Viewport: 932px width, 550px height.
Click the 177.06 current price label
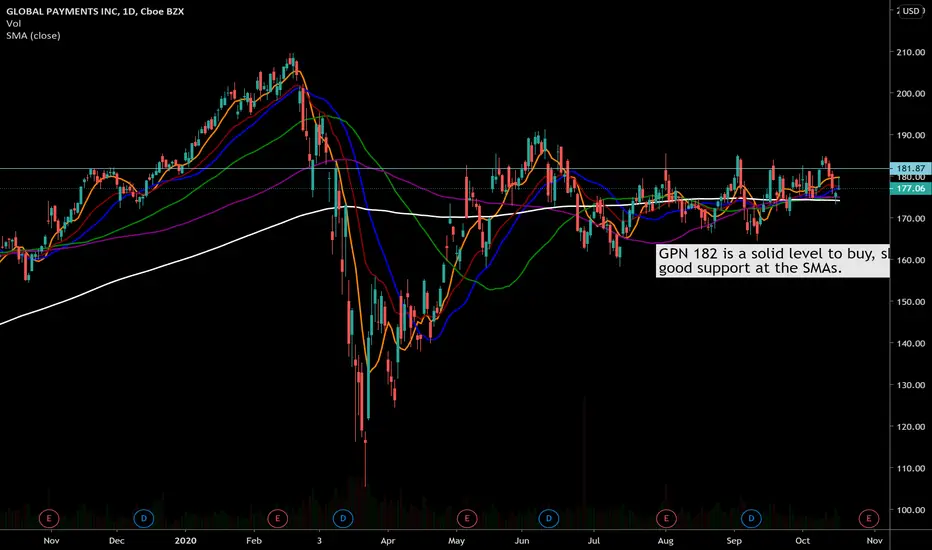(911, 188)
